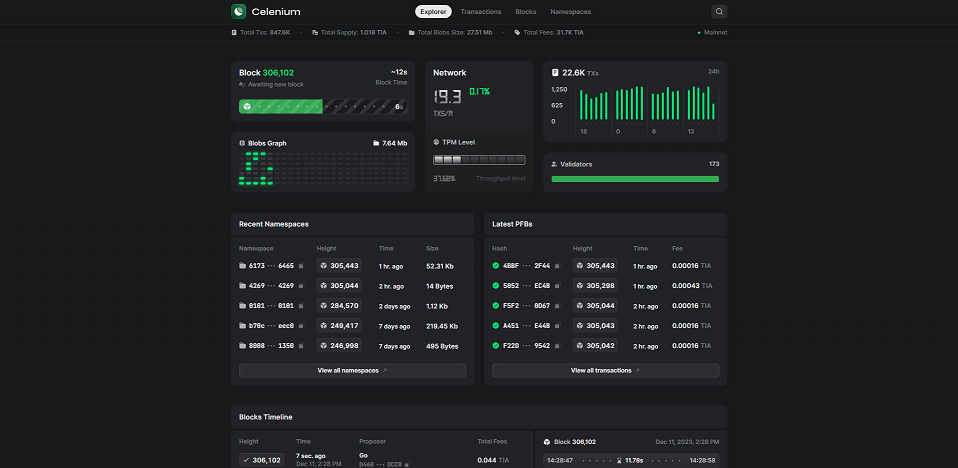Click the 0.17% network change value

(x=480, y=92)
